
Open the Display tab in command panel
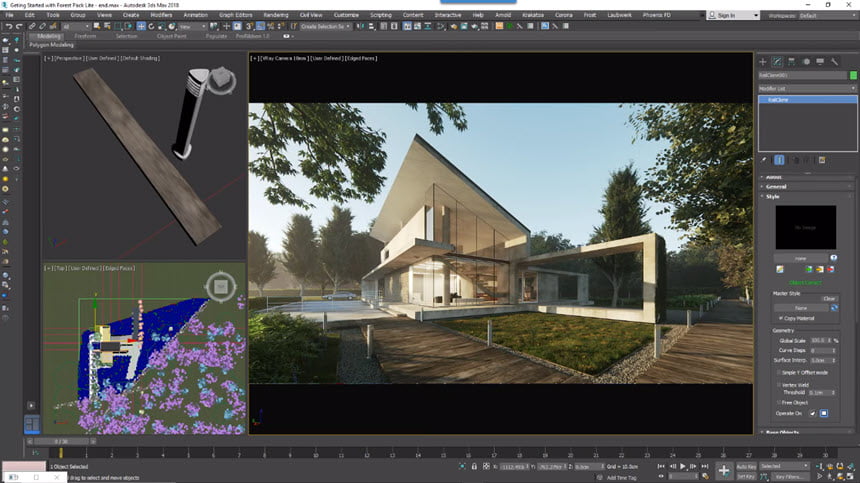(820, 61)
